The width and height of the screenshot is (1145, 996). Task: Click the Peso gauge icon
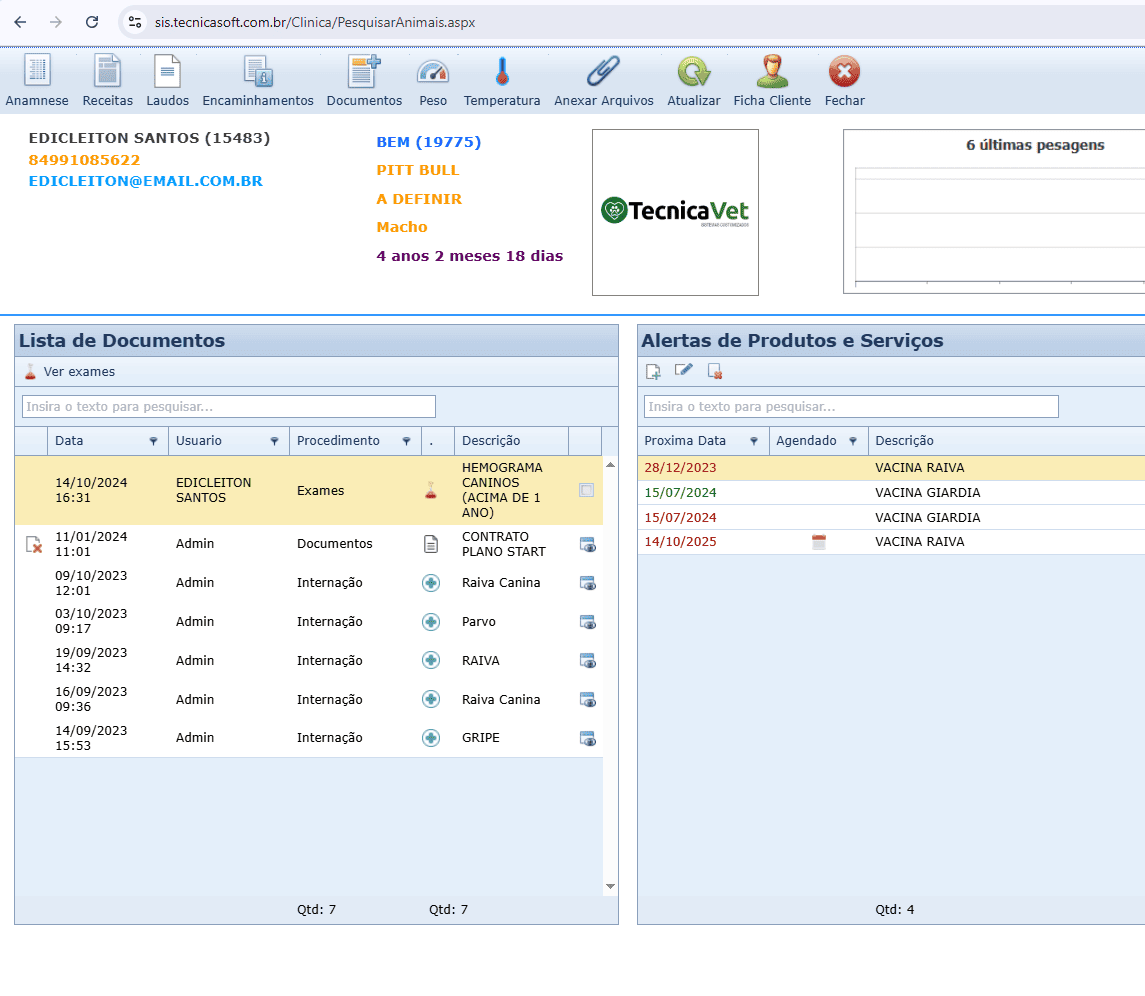tap(433, 72)
